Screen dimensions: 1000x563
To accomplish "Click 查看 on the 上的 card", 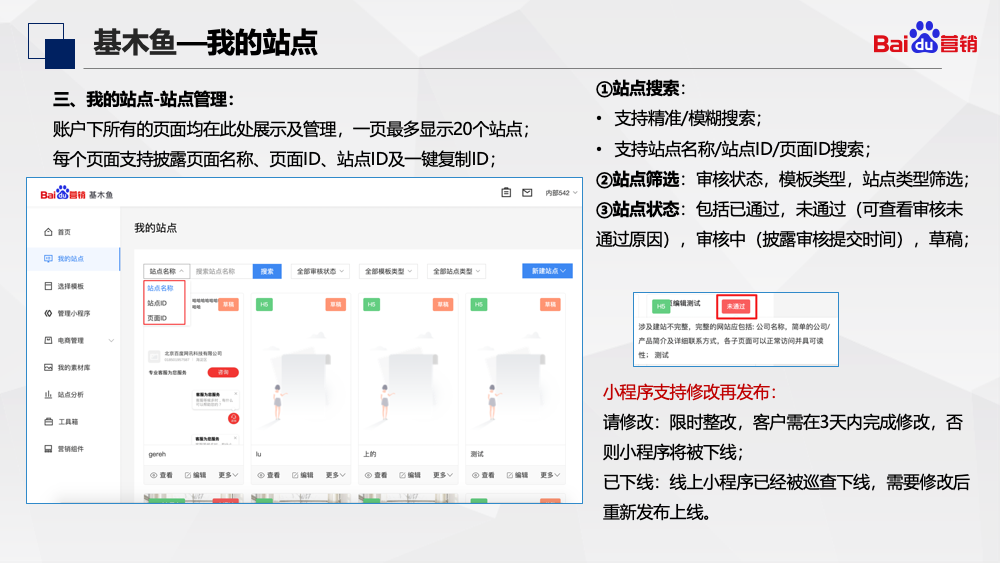I will pyautogui.click(x=376, y=475).
